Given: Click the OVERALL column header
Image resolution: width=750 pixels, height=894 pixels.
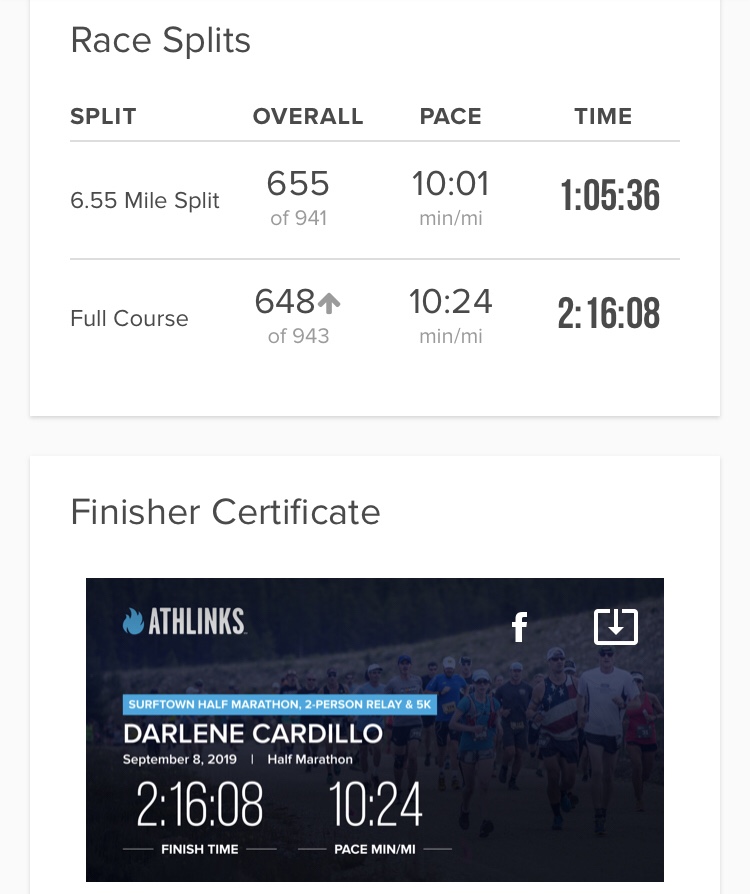Looking at the screenshot, I should [308, 116].
